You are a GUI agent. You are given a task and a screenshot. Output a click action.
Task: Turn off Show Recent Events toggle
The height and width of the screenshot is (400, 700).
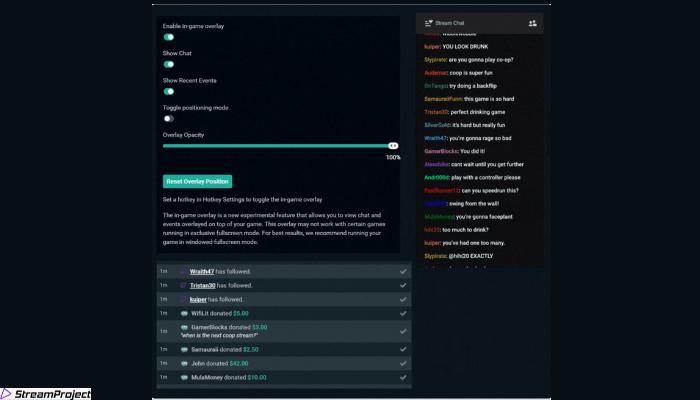[169, 92]
